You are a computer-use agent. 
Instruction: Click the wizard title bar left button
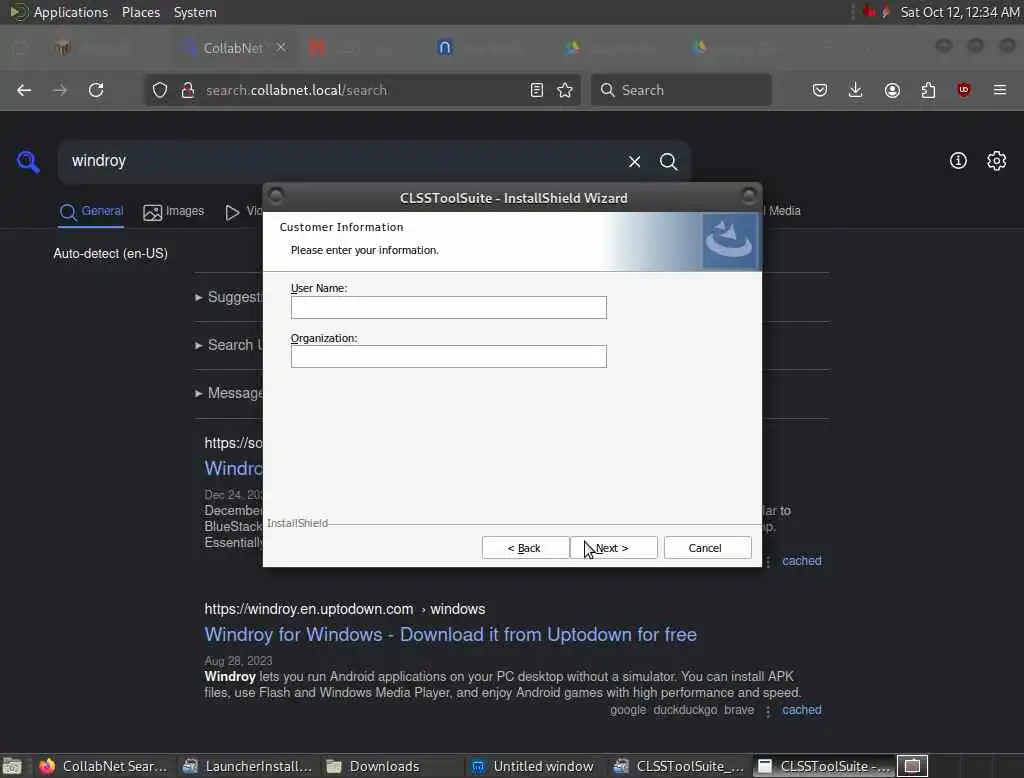[276, 195]
